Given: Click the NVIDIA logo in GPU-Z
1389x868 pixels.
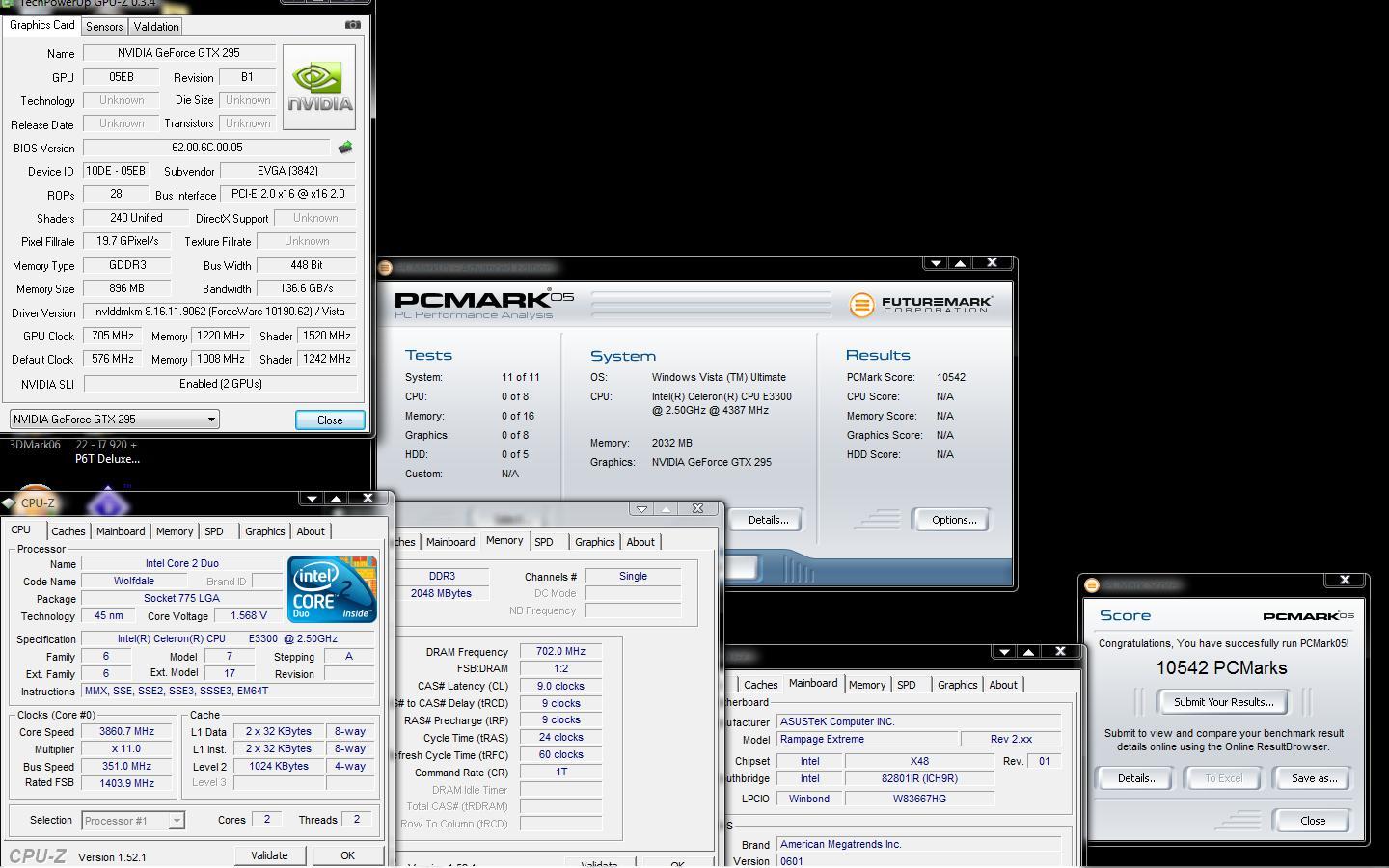Looking at the screenshot, I should [x=319, y=87].
